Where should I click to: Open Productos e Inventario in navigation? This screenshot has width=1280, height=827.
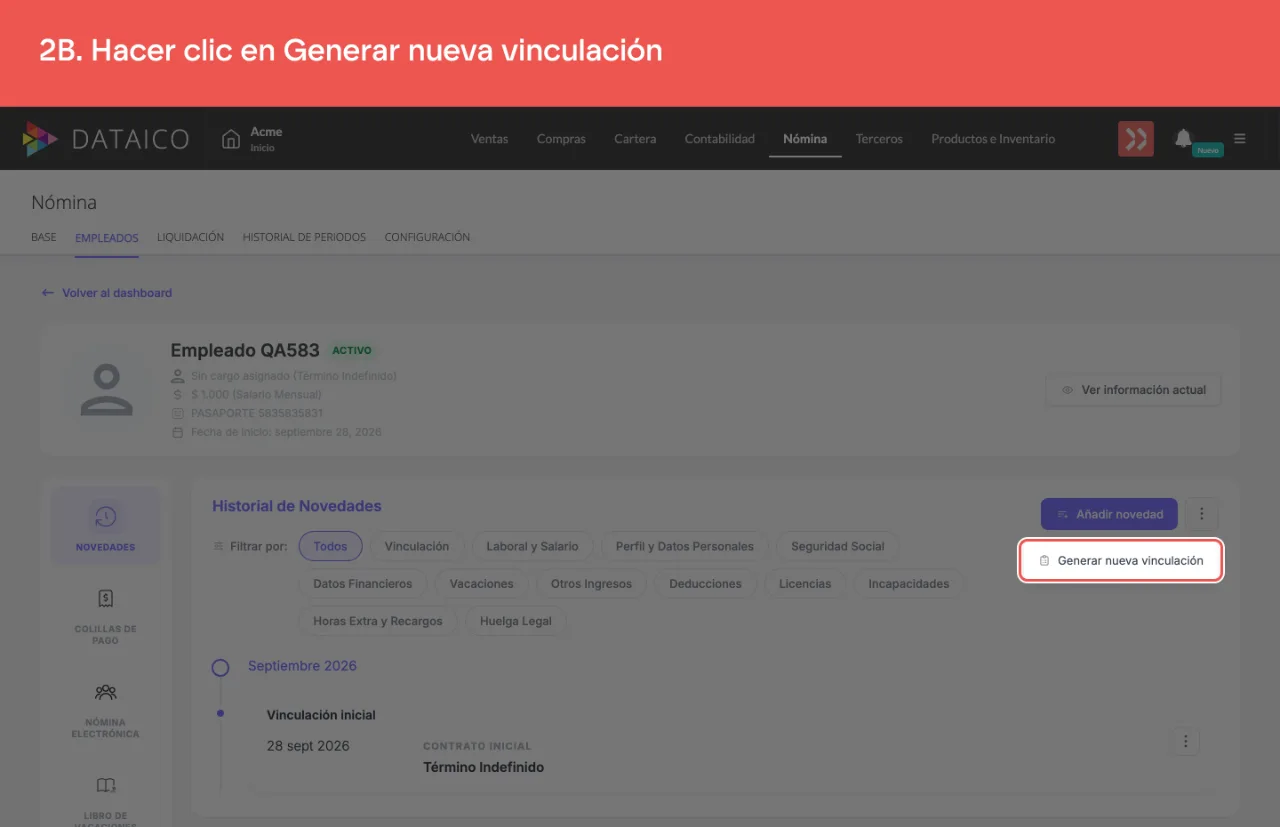[x=993, y=139]
